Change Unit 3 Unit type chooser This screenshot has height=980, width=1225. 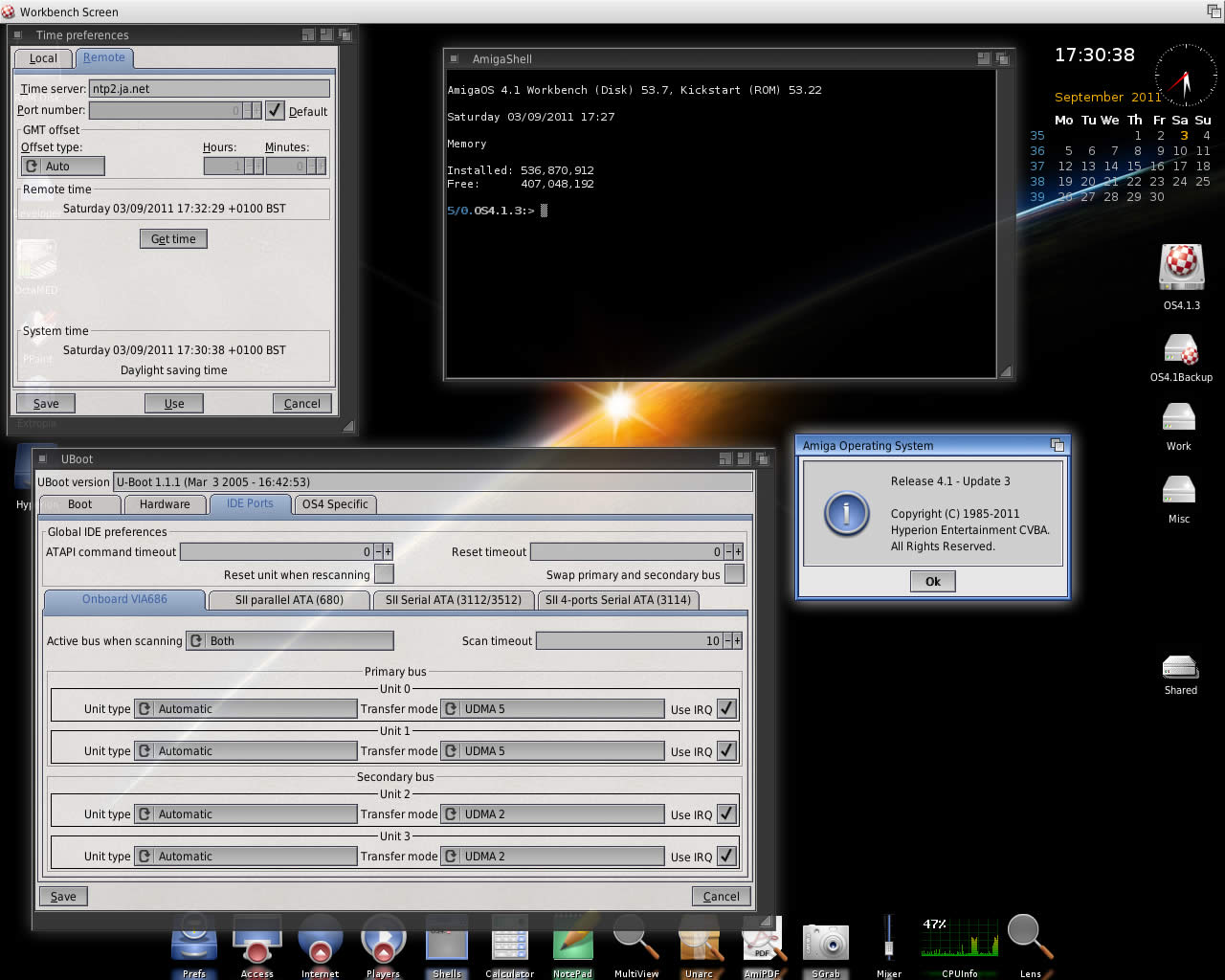point(245,857)
